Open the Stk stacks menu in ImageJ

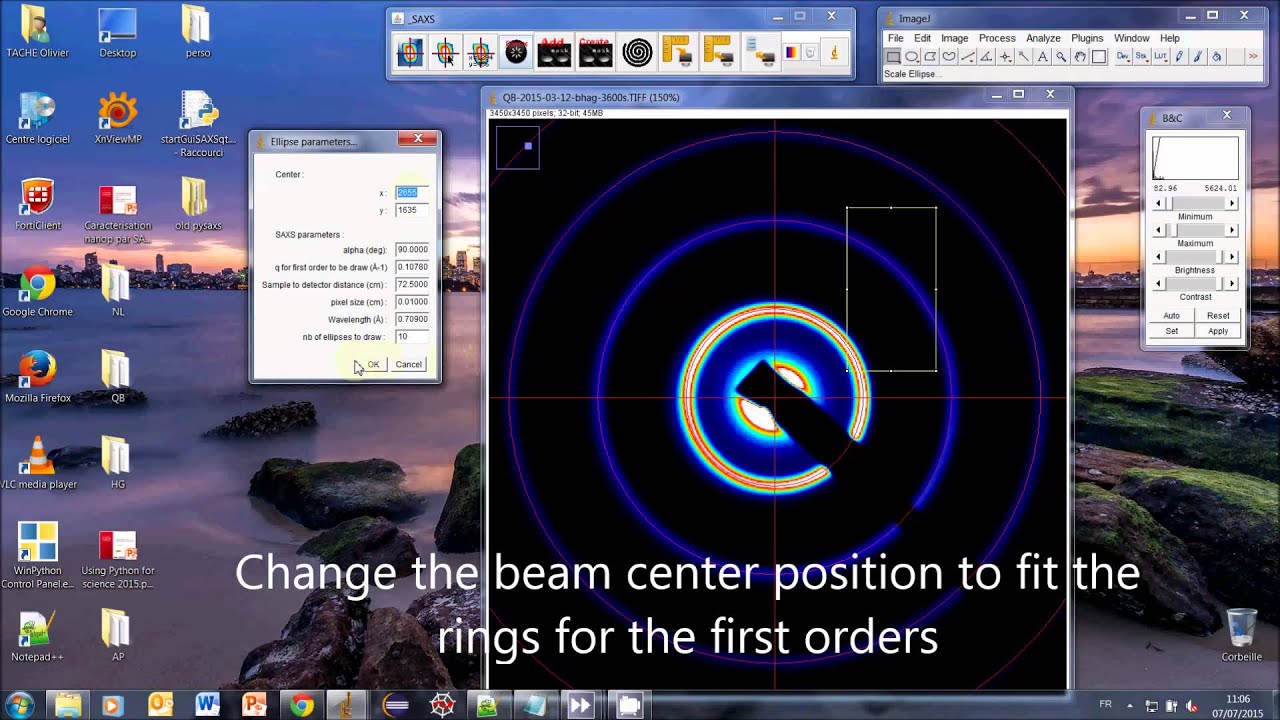(x=1141, y=56)
